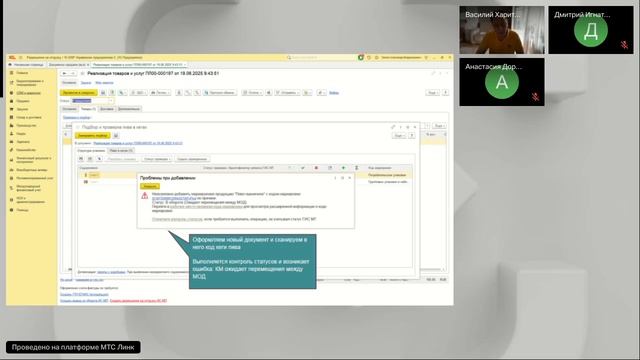Click the back arrow beside the document title
Viewport: 640px width, 360px height.
64,73
